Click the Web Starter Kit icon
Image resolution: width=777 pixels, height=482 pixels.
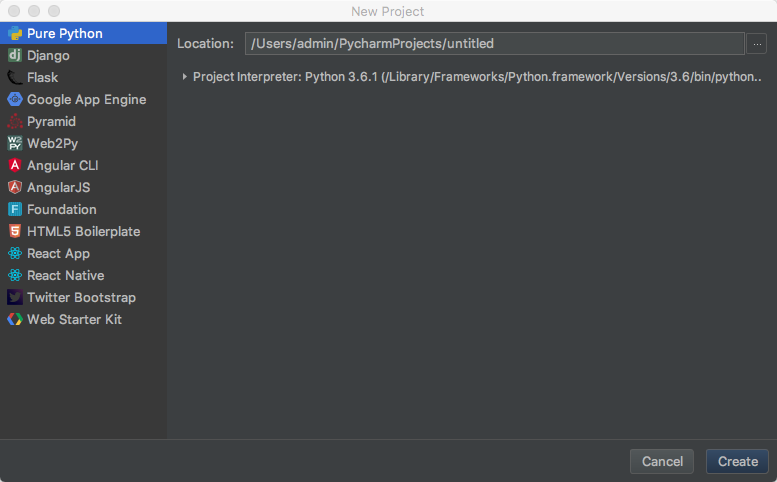pos(15,319)
